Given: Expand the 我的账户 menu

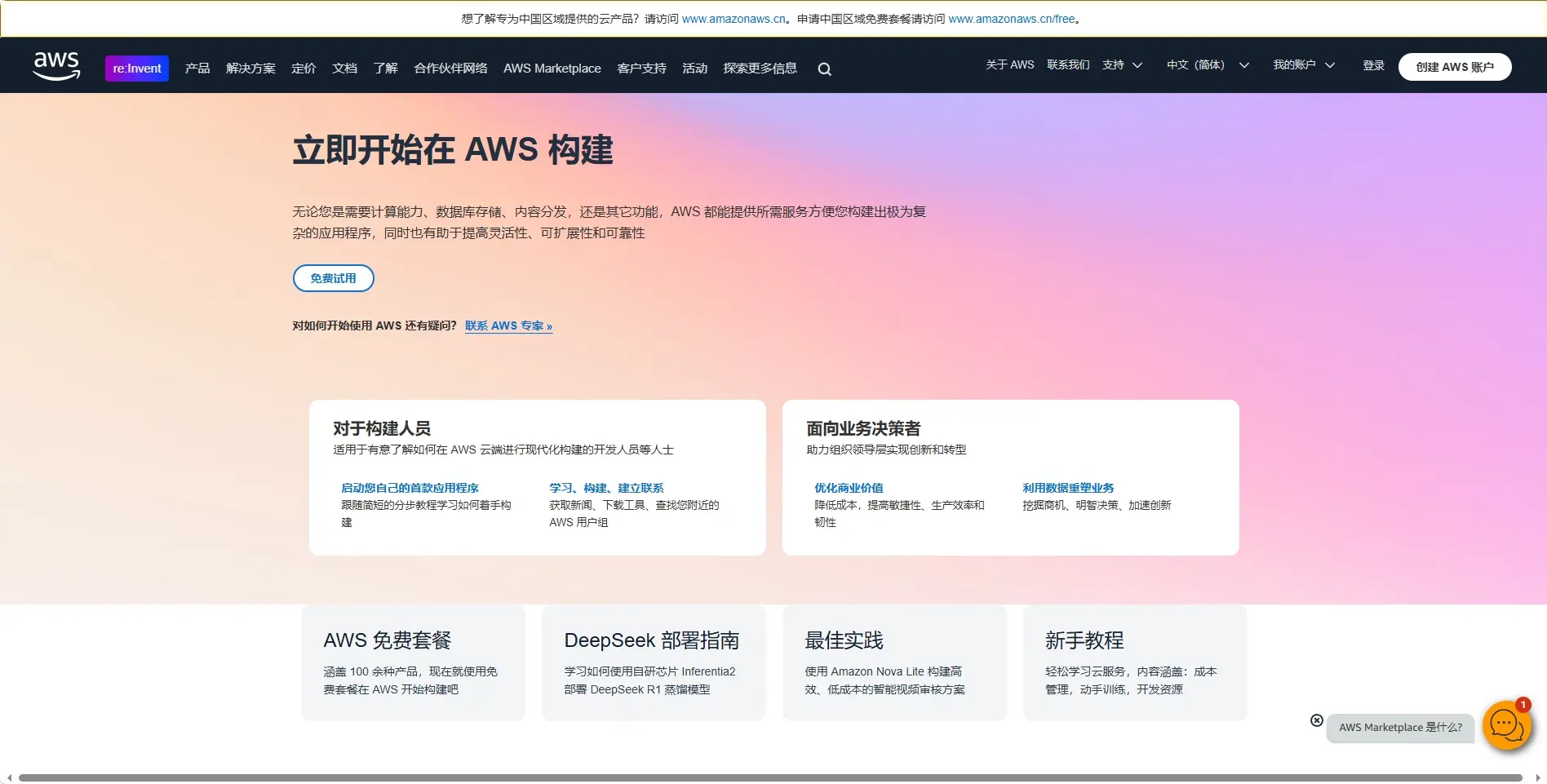Looking at the screenshot, I should click(1303, 65).
